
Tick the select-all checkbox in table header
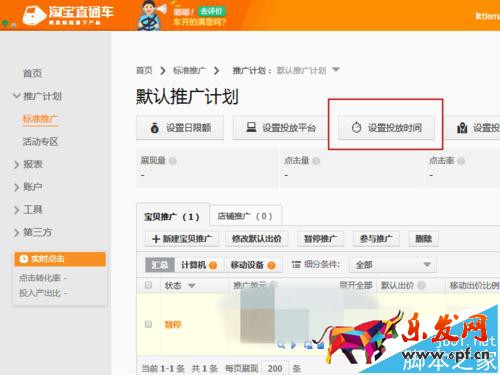point(148,285)
